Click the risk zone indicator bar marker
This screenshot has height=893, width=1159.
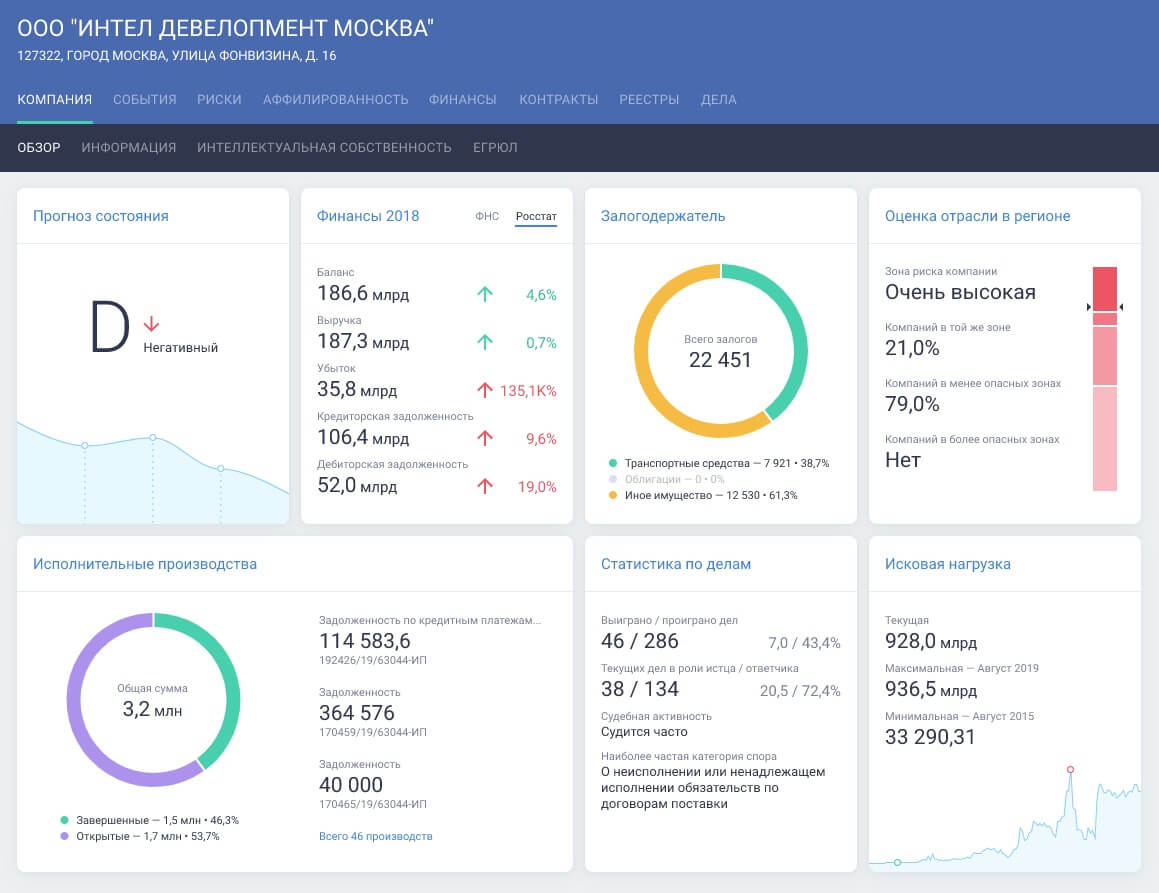click(x=1104, y=307)
